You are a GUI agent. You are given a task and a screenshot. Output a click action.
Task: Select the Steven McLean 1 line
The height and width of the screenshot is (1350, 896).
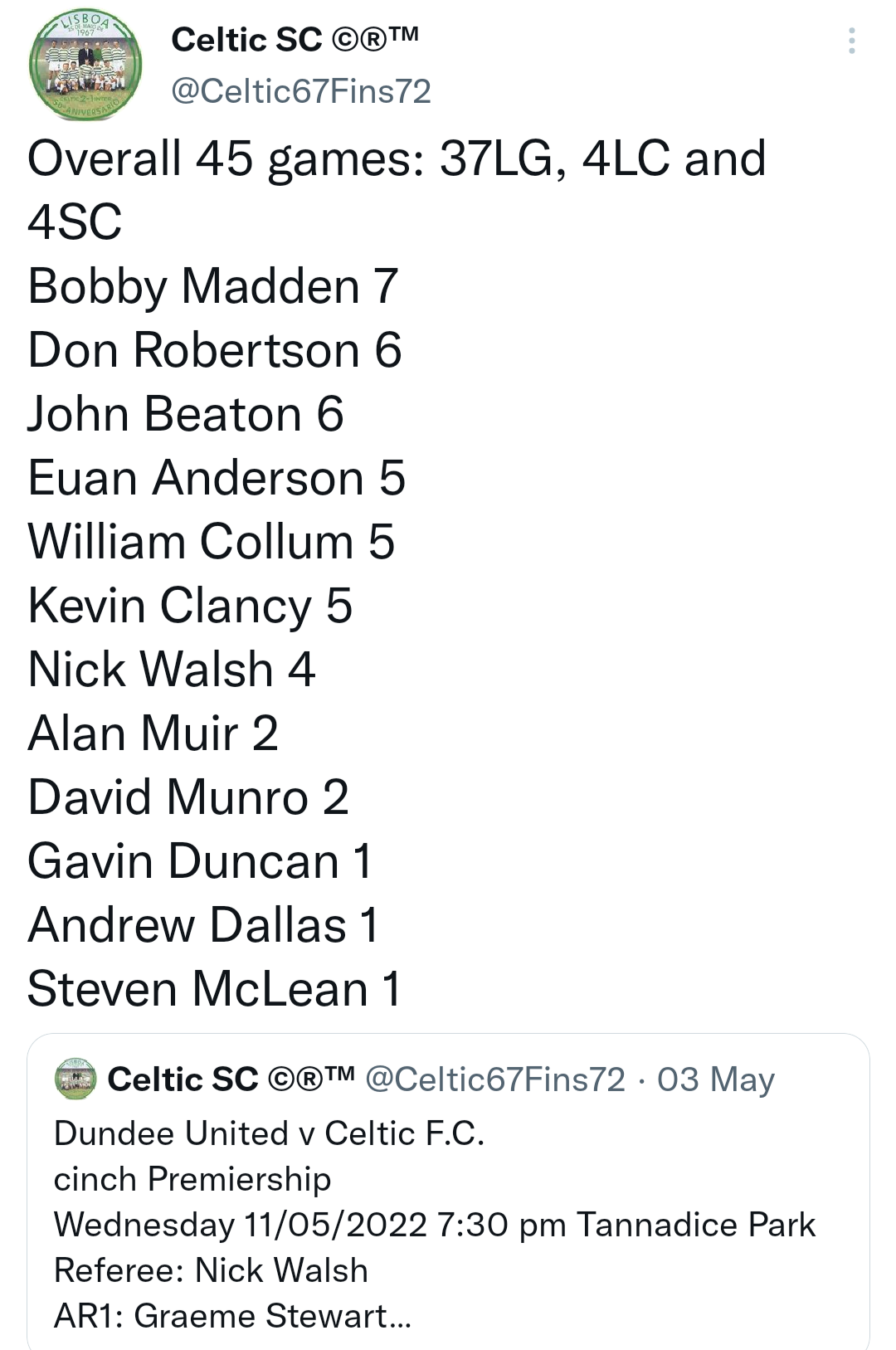pyautogui.click(x=215, y=989)
